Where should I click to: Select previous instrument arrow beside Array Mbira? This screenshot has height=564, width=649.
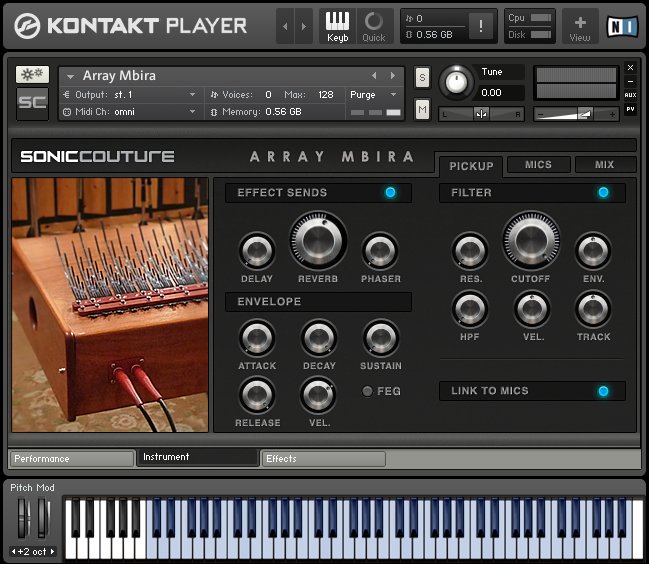(x=374, y=75)
